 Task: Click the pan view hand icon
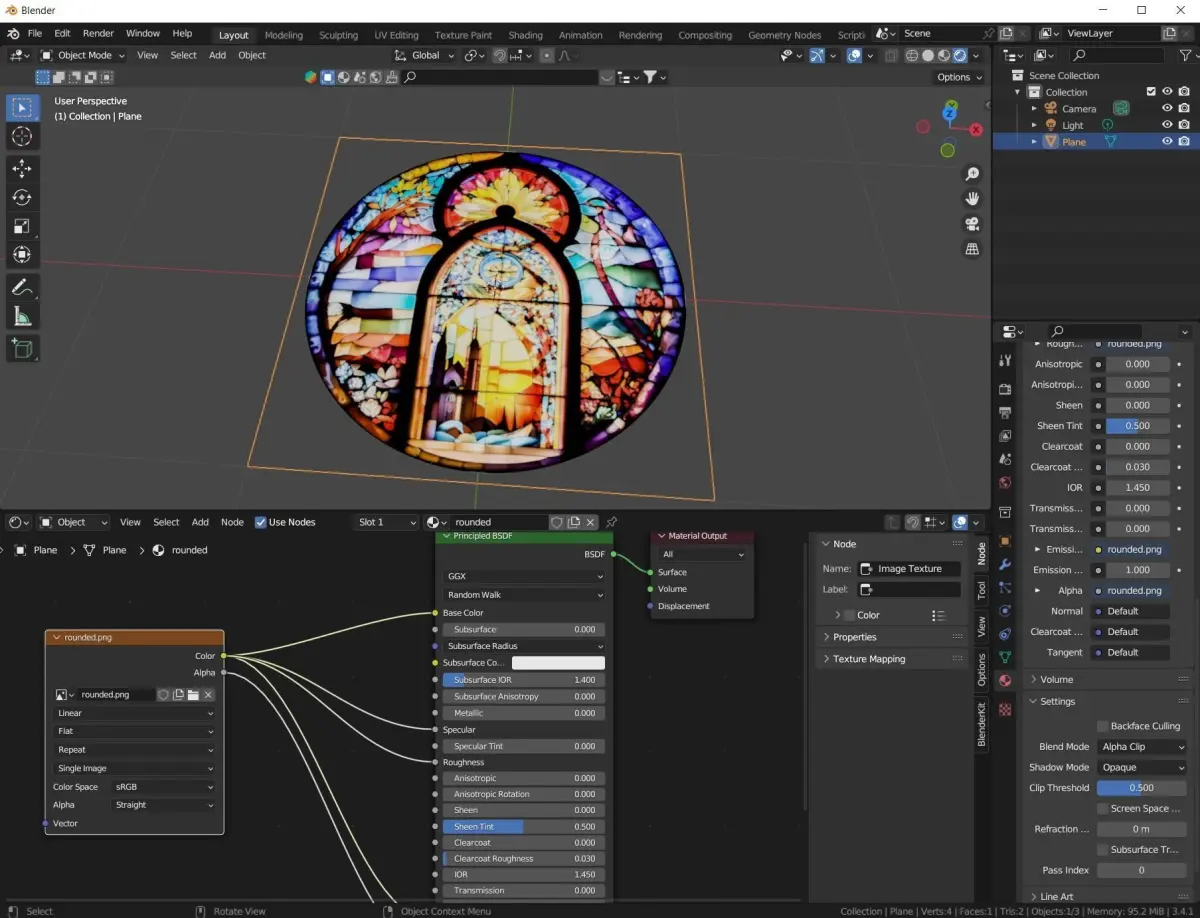tap(972, 199)
